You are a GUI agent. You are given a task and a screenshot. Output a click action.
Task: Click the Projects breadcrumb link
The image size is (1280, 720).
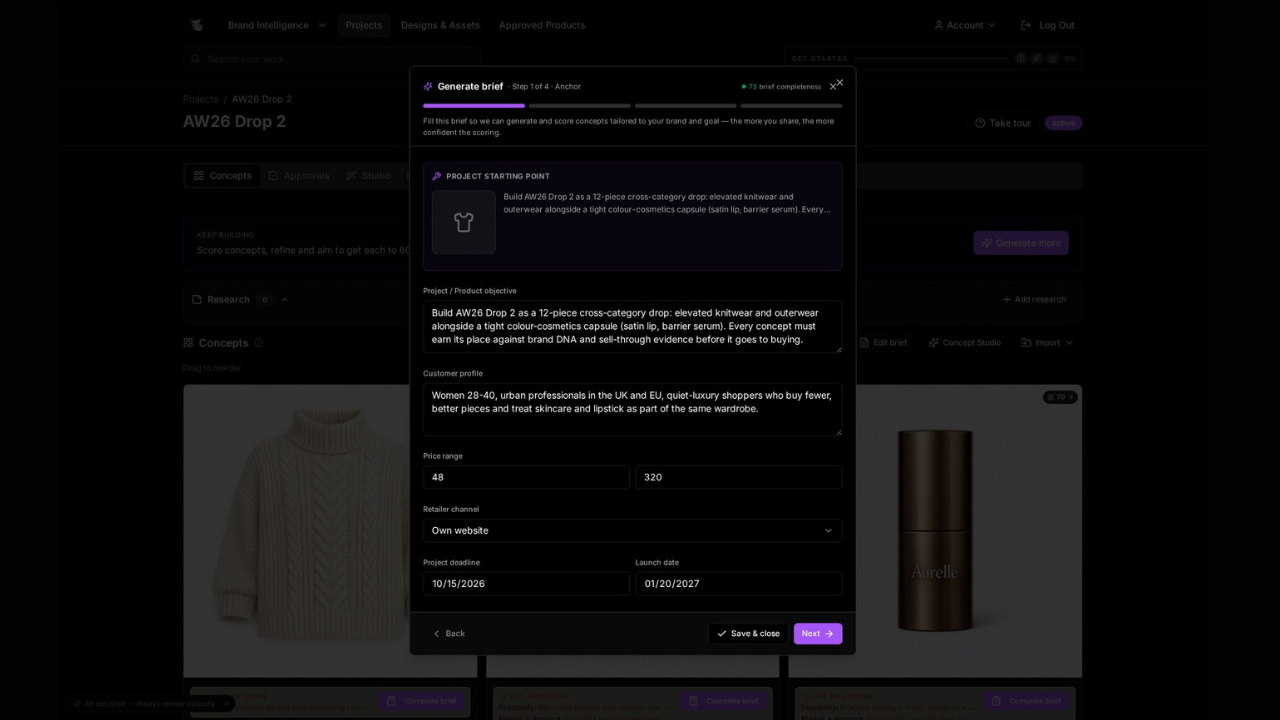point(200,99)
